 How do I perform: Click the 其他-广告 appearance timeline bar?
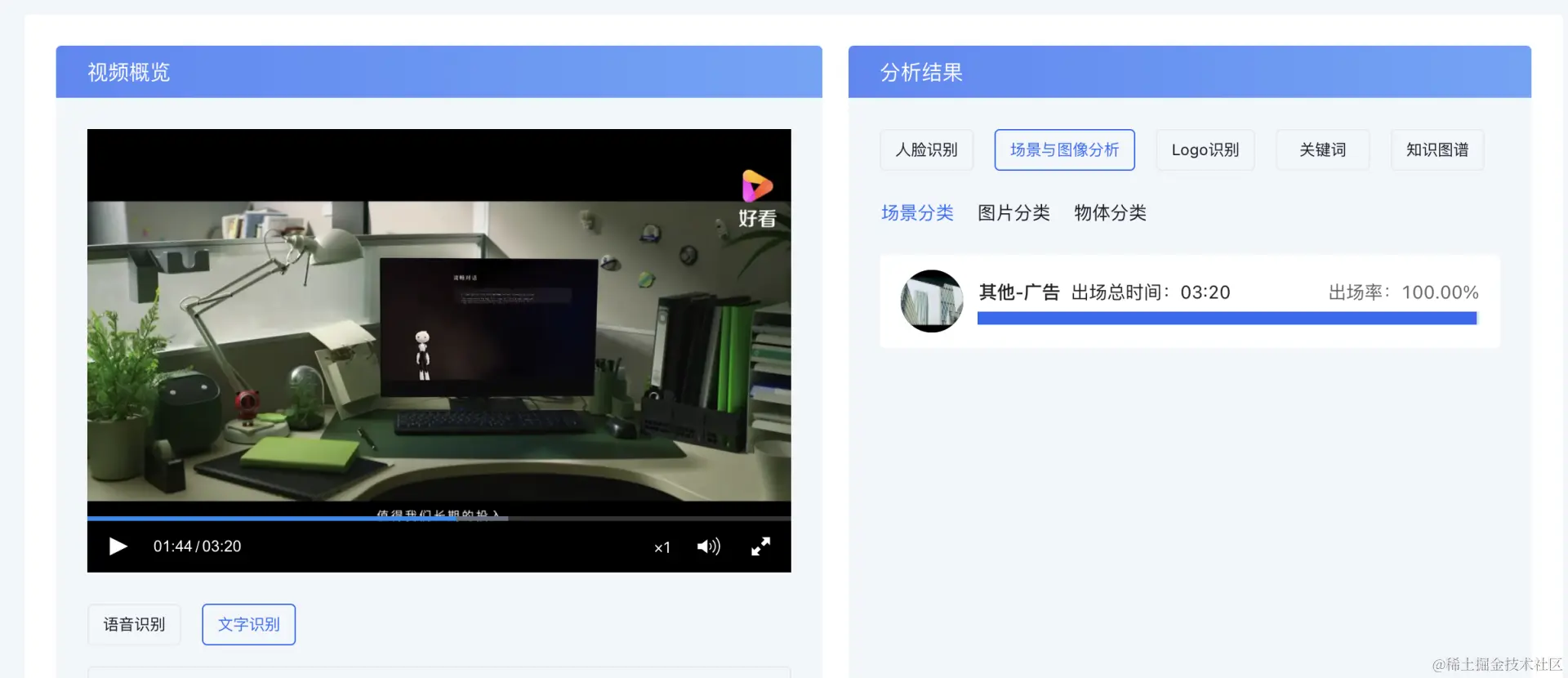1227,319
